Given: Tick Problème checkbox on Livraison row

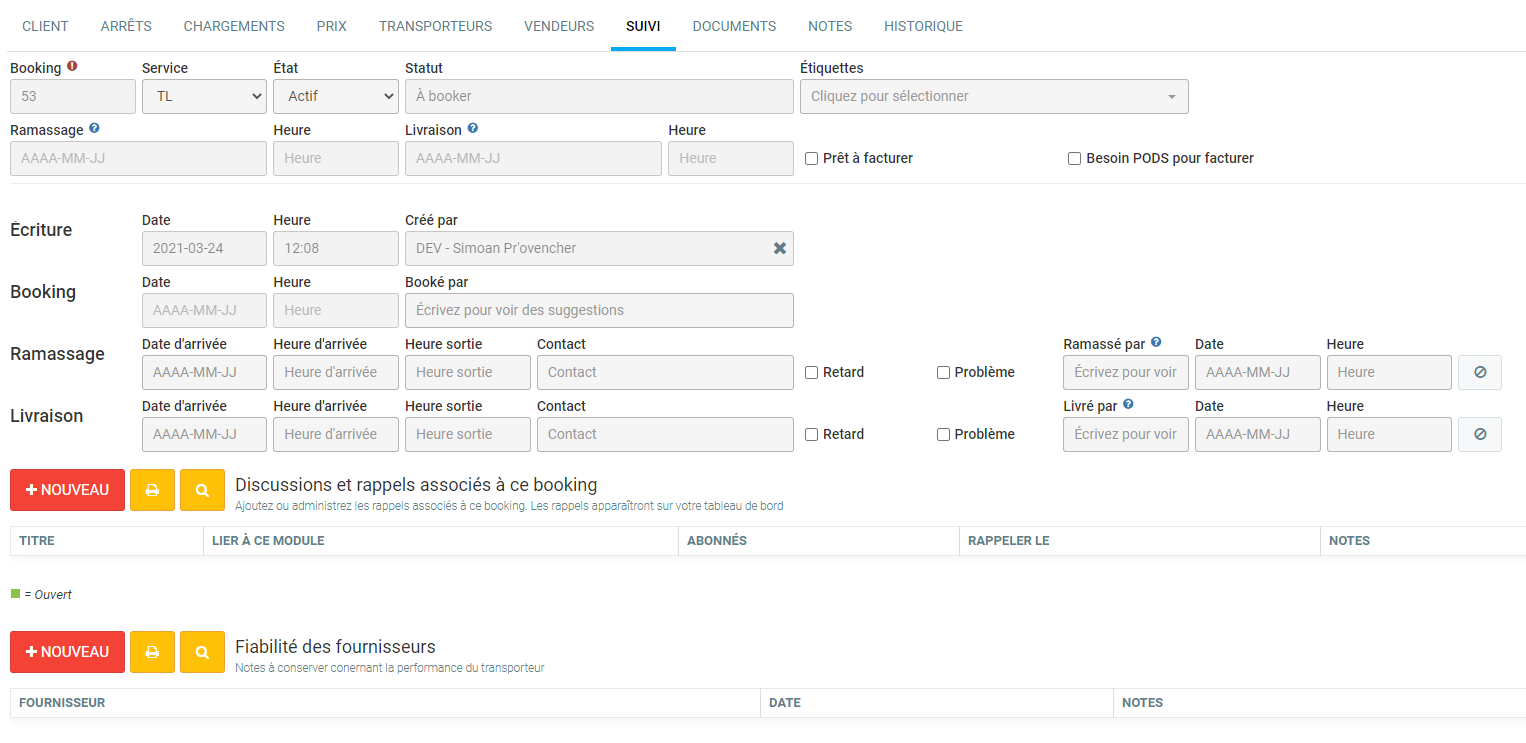Looking at the screenshot, I should tap(943, 434).
